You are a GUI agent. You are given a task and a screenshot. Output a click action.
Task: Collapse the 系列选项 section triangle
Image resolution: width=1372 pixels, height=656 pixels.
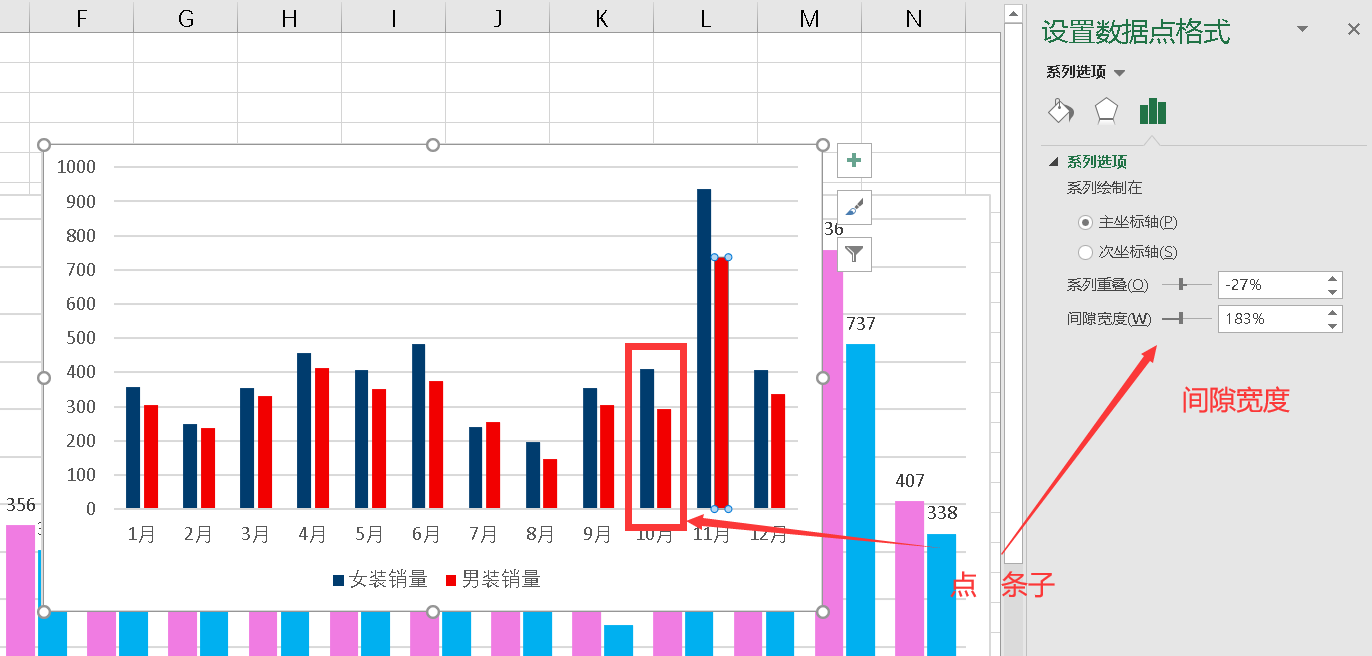click(1053, 162)
